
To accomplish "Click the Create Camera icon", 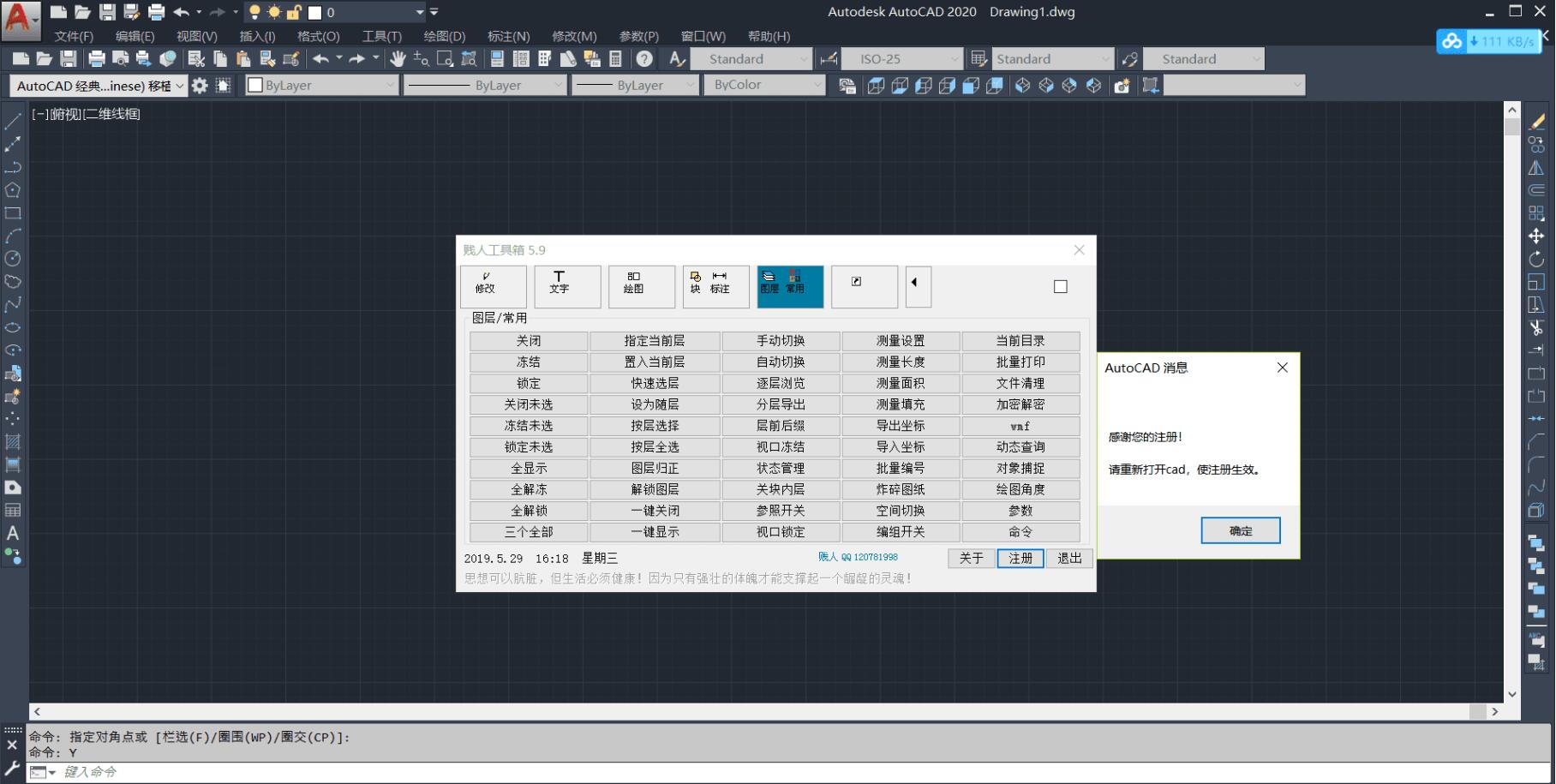I will tap(1122, 85).
